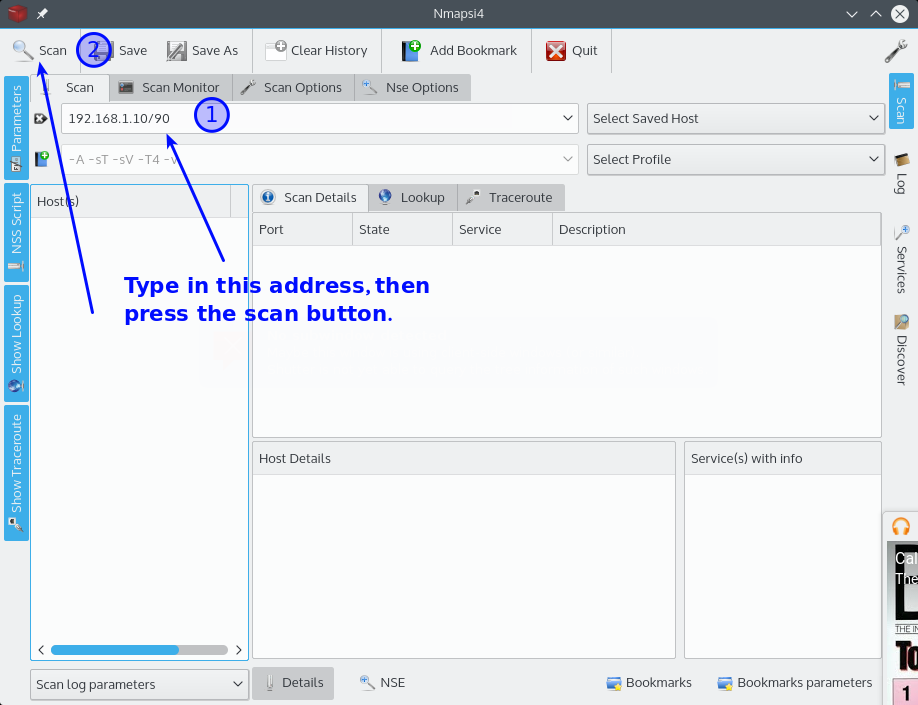
Task: Click the Save As toolbar icon
Action: click(x=176, y=51)
